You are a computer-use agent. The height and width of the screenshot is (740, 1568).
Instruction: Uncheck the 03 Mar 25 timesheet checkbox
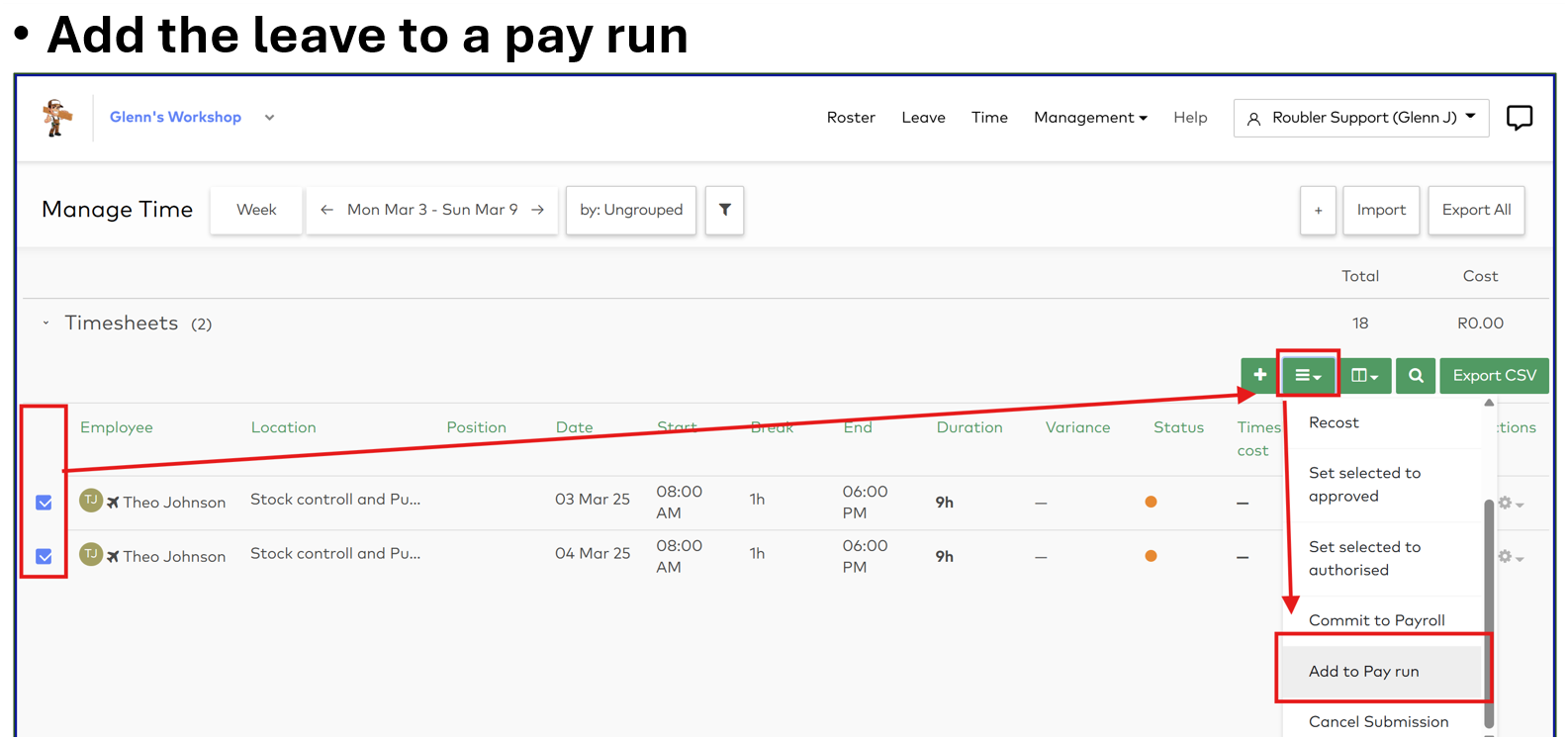[44, 503]
